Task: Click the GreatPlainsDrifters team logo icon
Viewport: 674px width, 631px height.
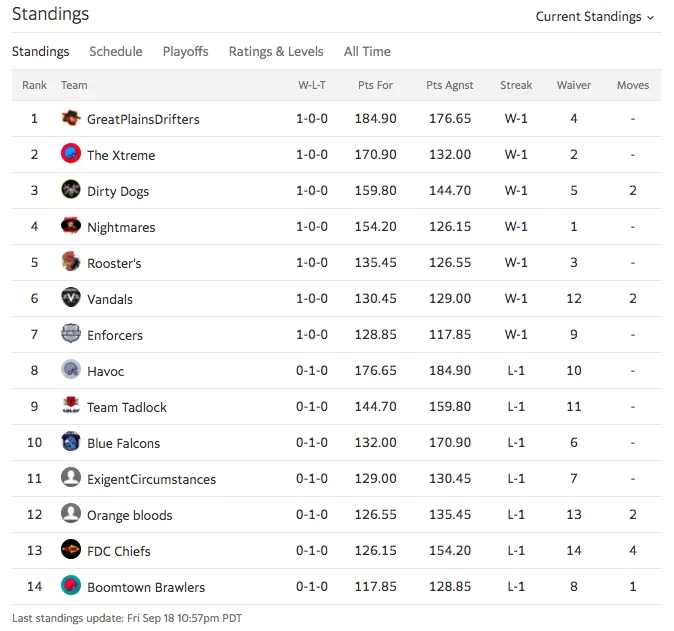Action: [x=71, y=118]
